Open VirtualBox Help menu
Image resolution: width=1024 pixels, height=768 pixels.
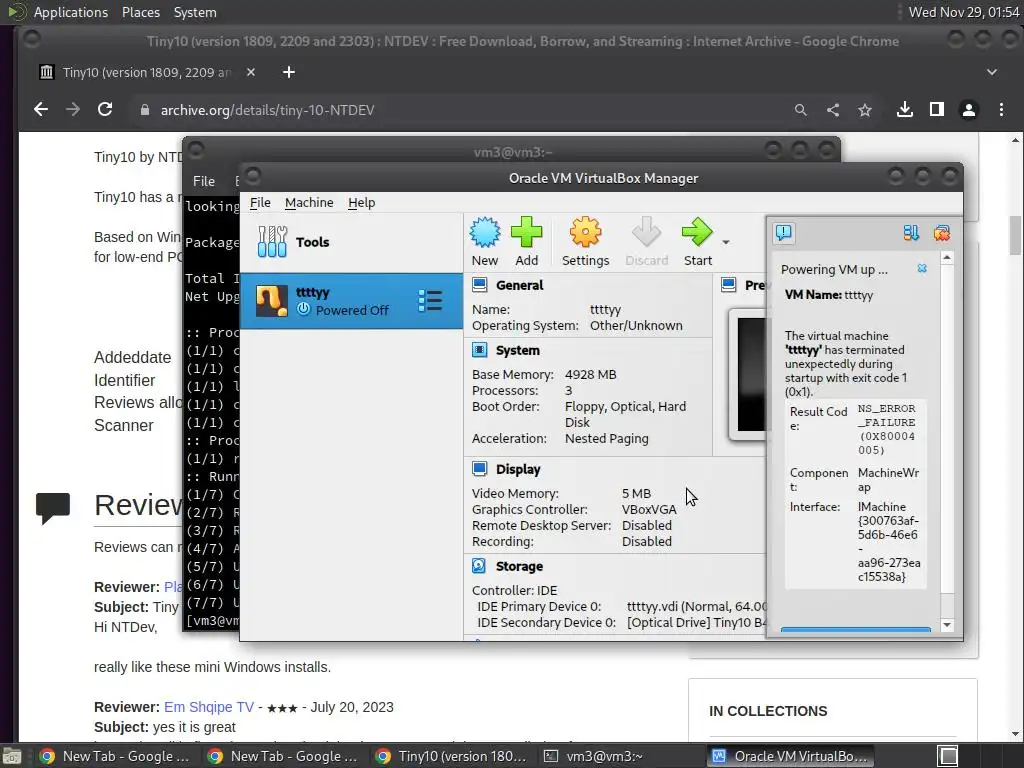(361, 202)
